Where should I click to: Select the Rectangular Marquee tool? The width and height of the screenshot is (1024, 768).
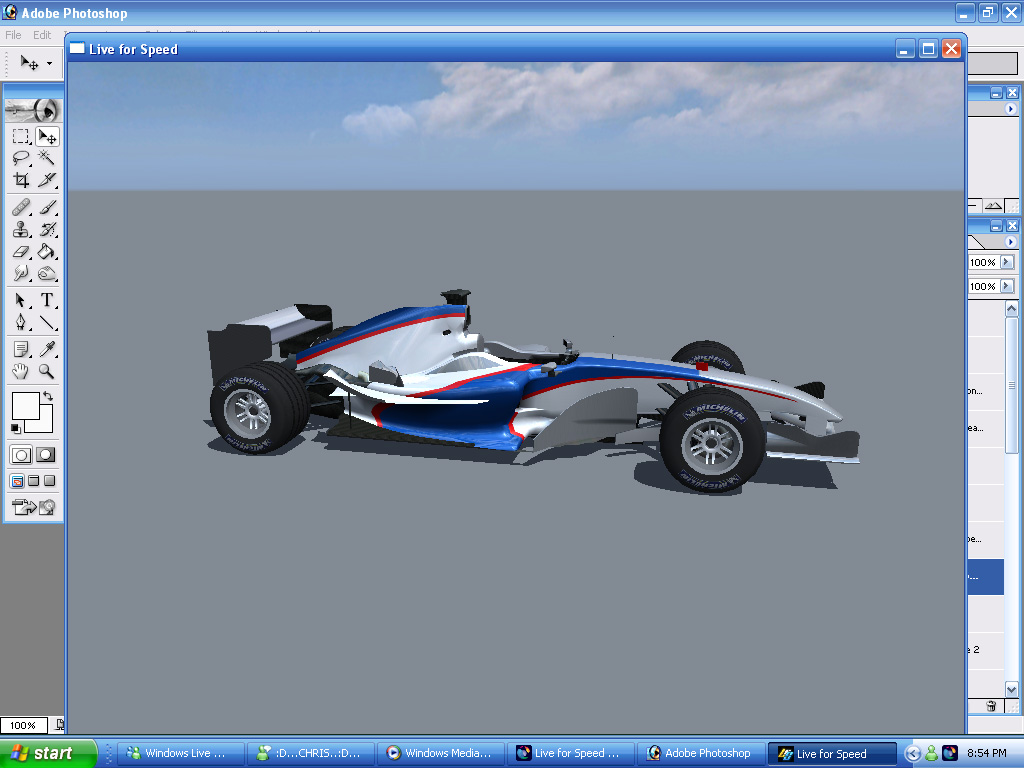(x=21, y=136)
